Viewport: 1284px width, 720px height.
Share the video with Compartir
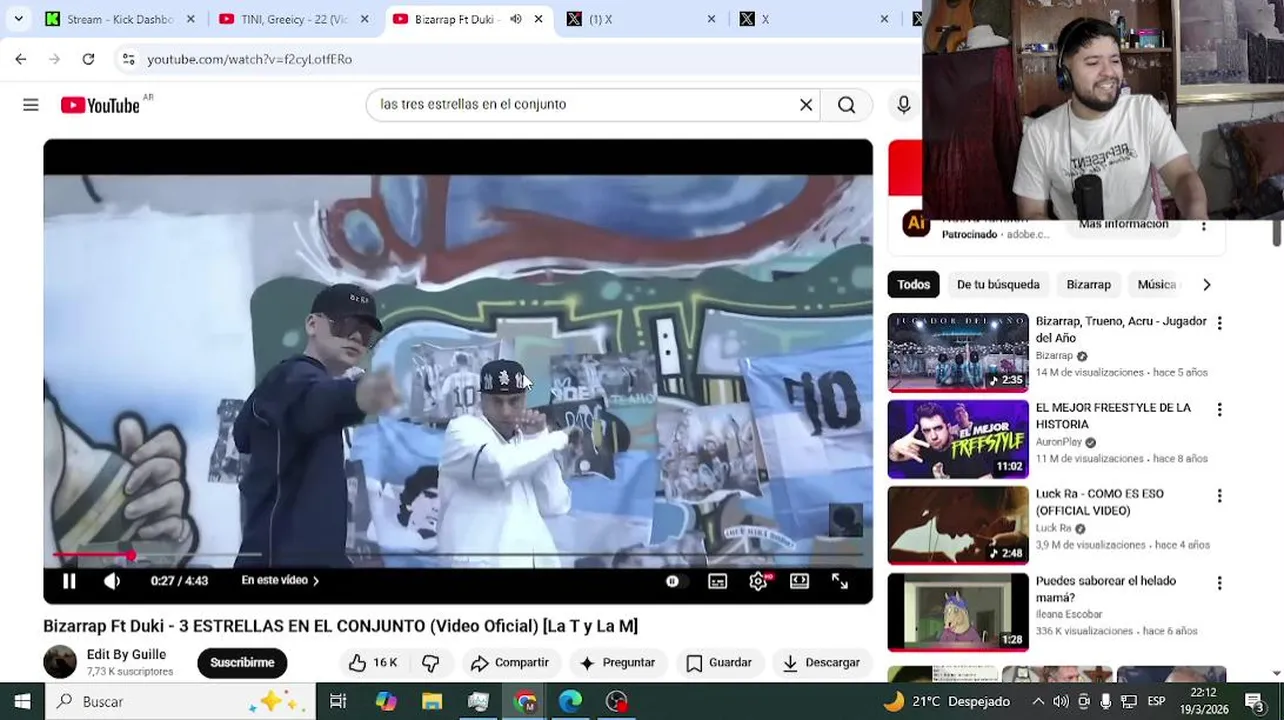pyautogui.click(x=509, y=663)
